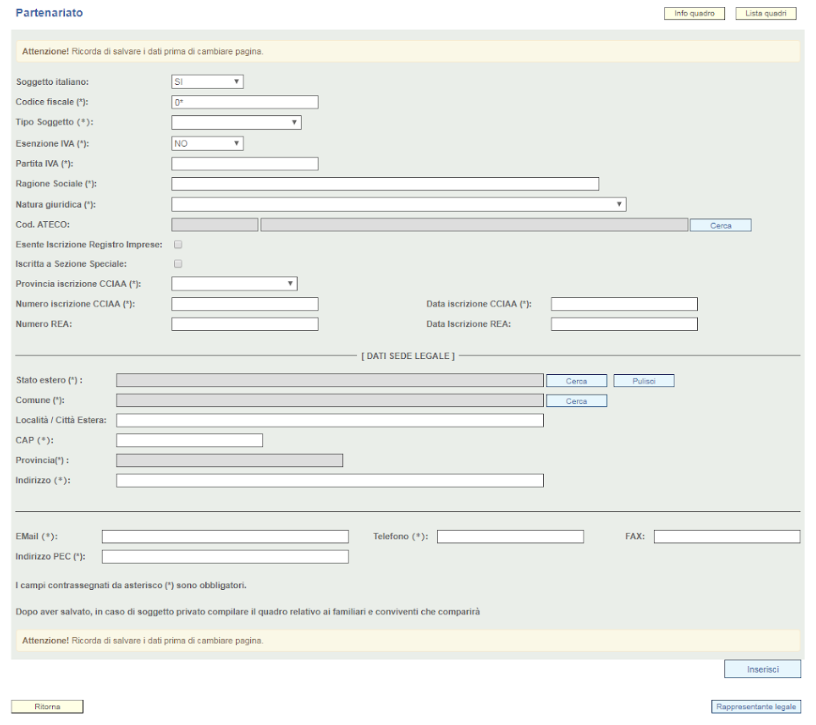Open the Info quadro button

coord(694,14)
